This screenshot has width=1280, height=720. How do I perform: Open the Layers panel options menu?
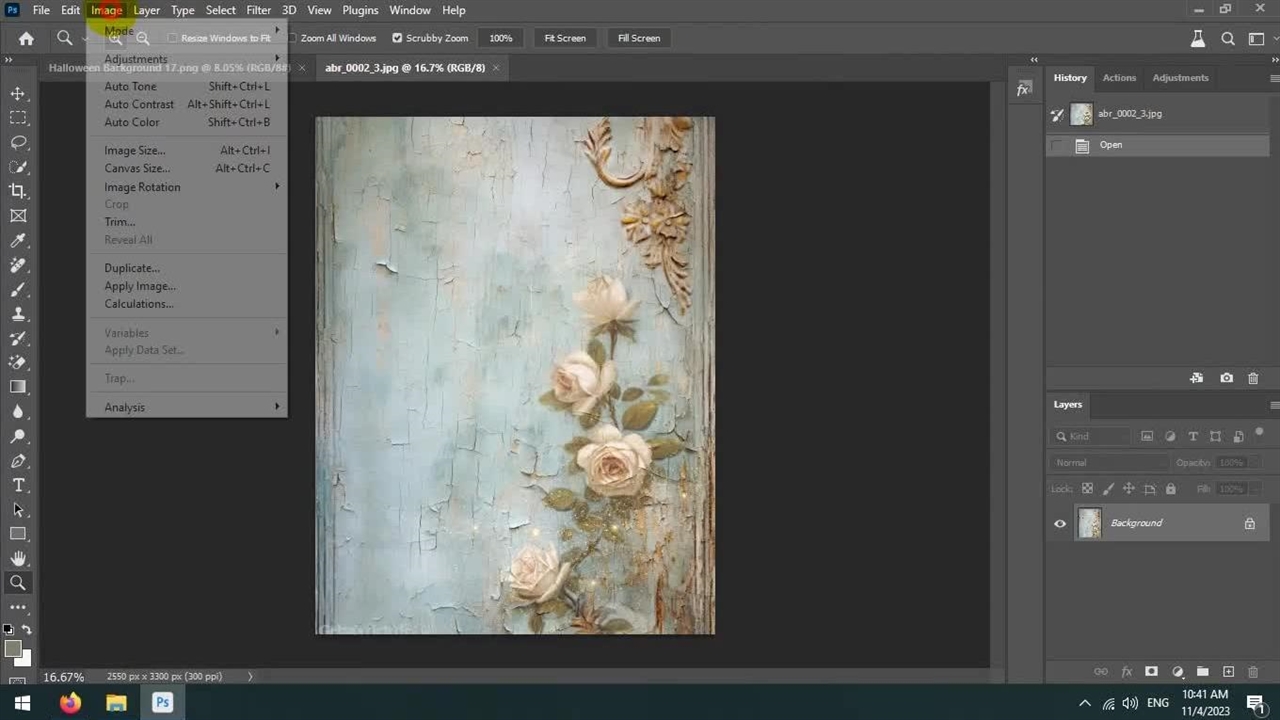tap(1274, 405)
